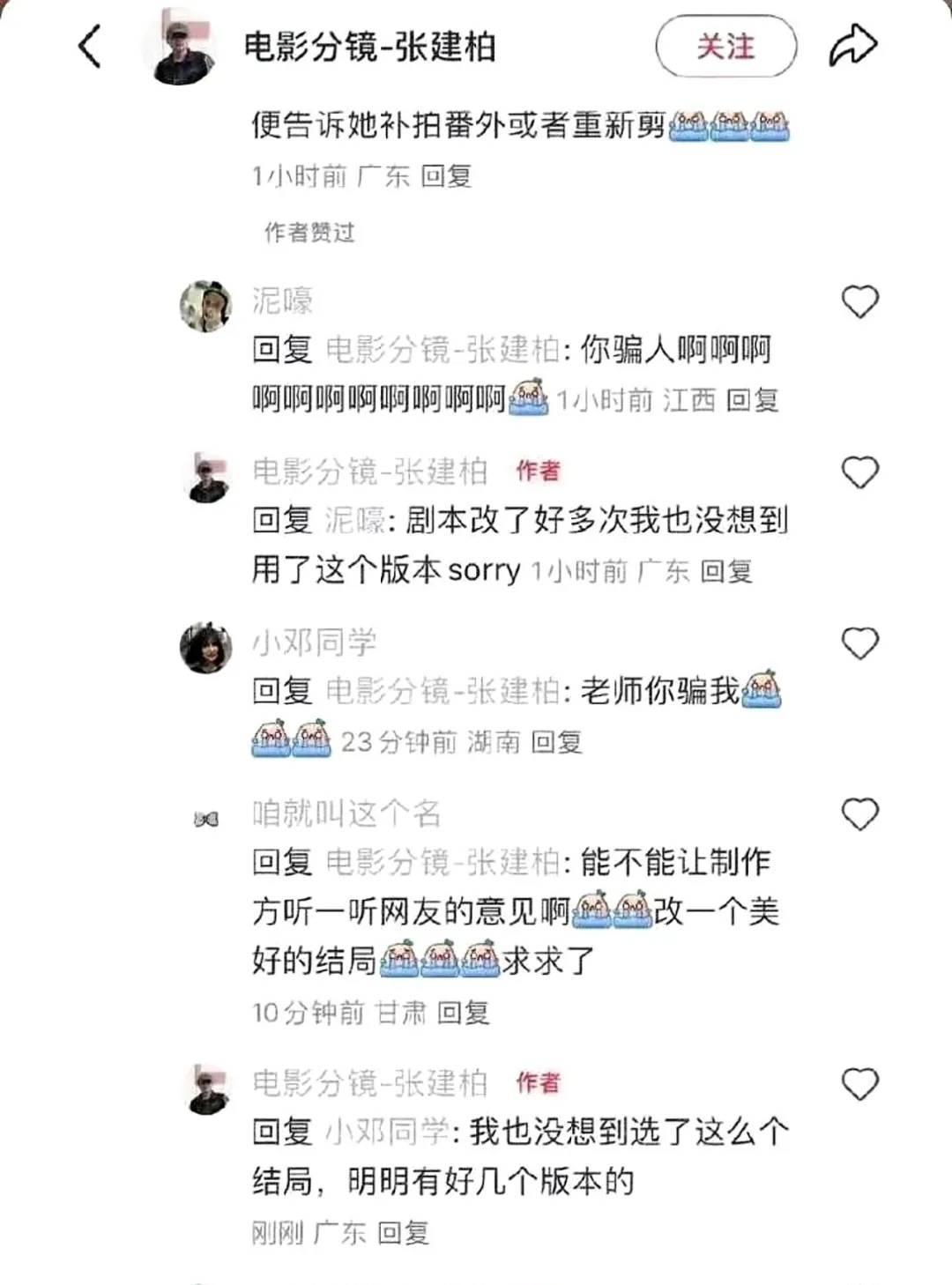Viewport: 952px width, 1285px height.
Task: Open 泥嚎's profile avatar
Action: click(x=205, y=307)
